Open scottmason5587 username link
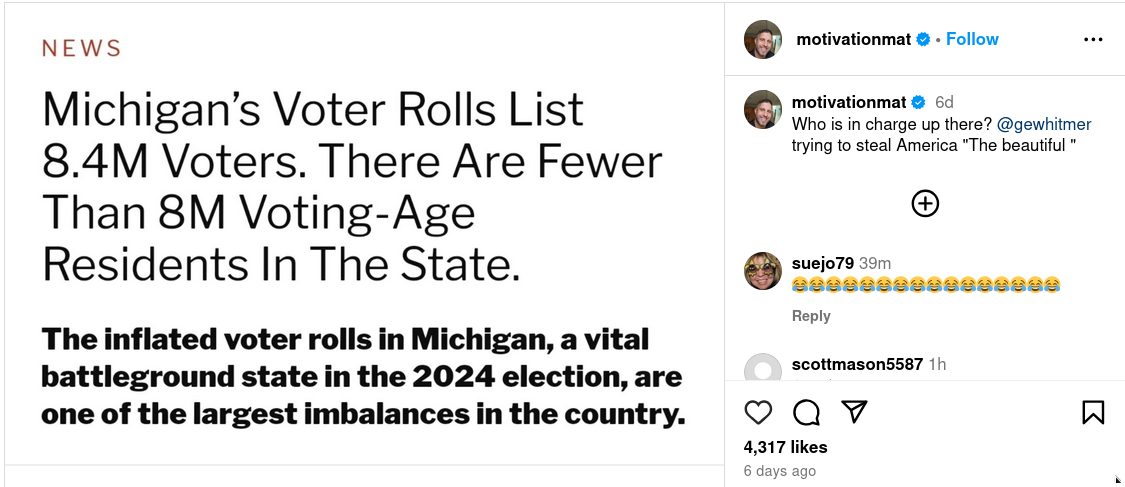This screenshot has width=1125, height=487. (857, 364)
